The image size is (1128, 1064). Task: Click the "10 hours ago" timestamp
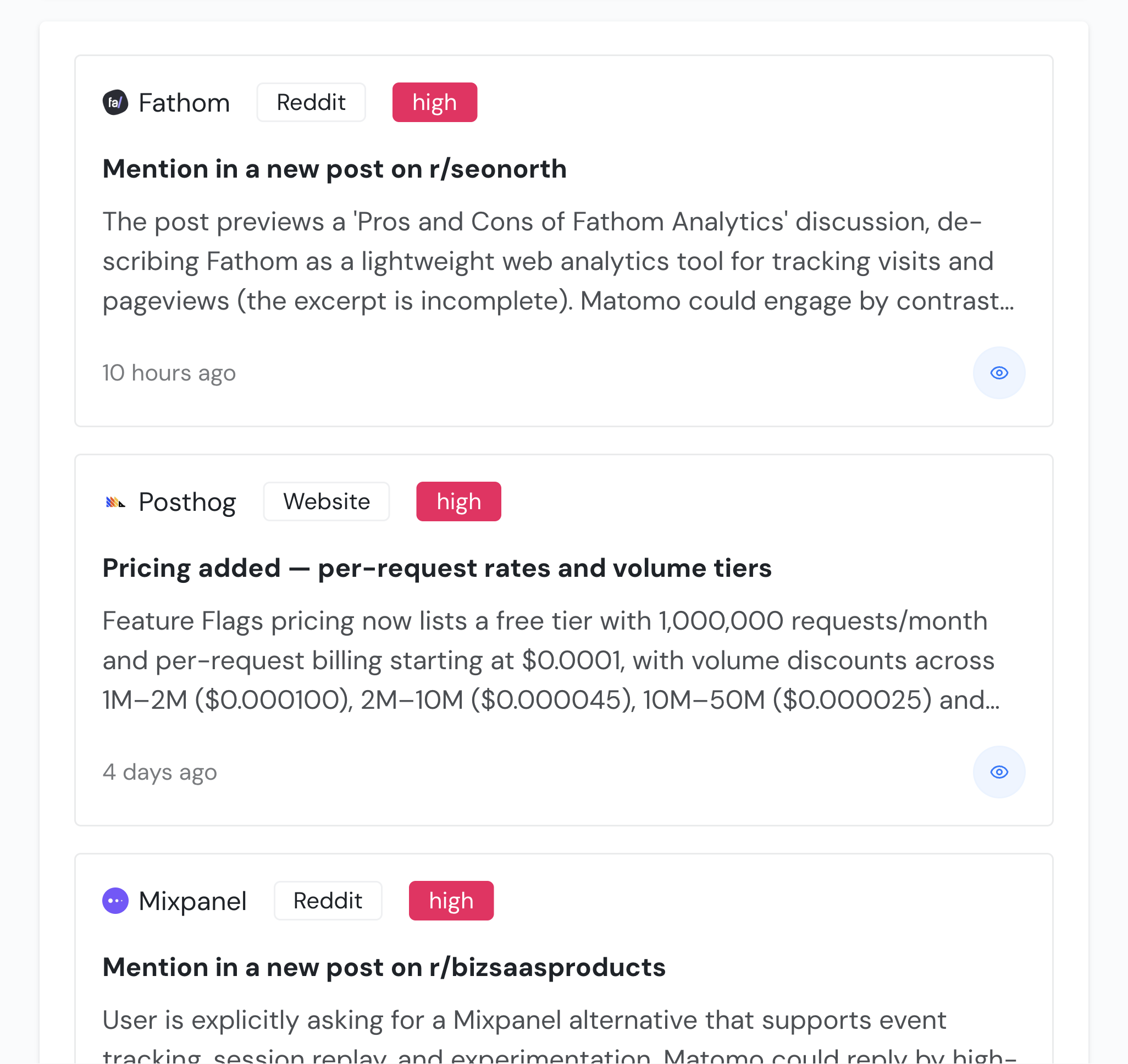169,373
